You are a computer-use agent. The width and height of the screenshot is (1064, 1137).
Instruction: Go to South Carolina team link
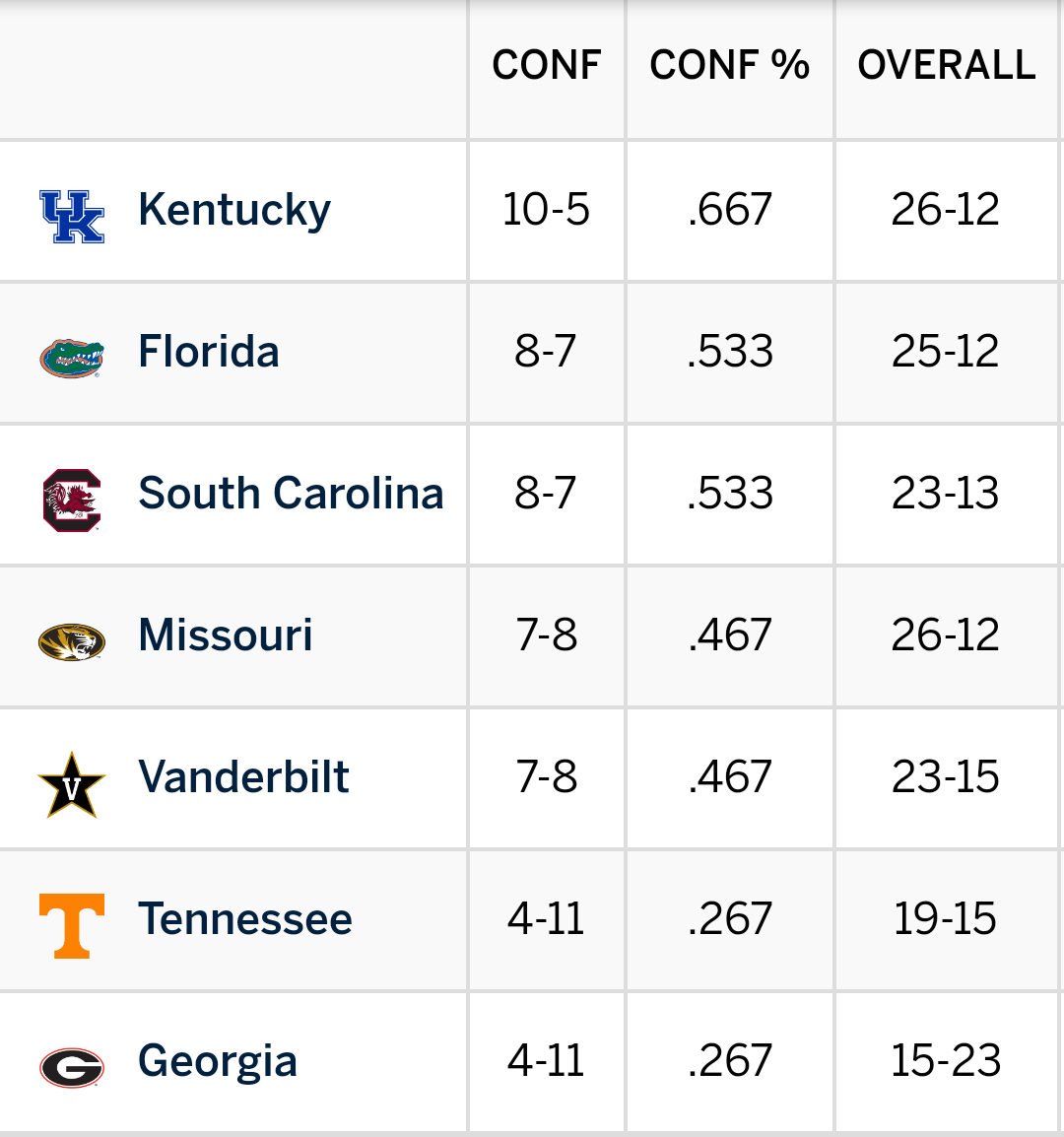click(291, 494)
